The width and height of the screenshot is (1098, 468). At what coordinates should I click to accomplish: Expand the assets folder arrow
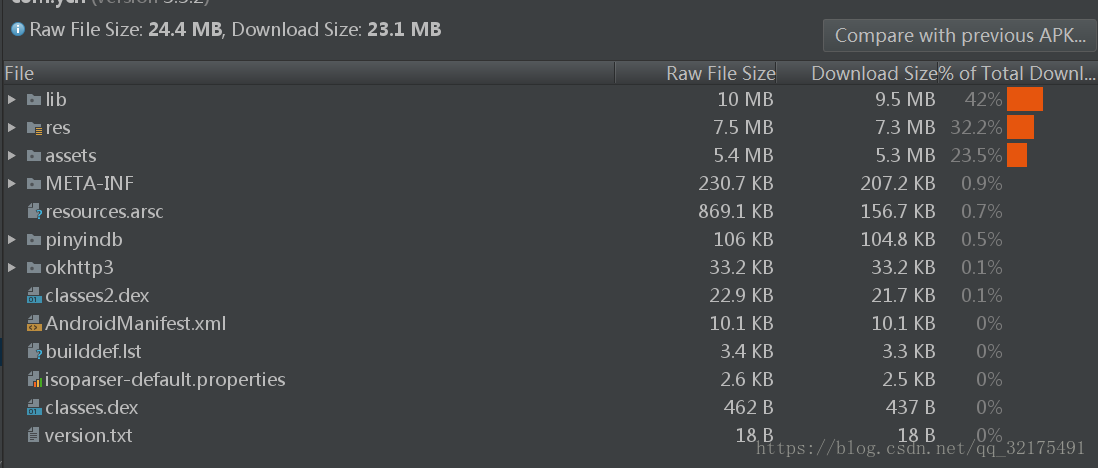click(x=11, y=156)
